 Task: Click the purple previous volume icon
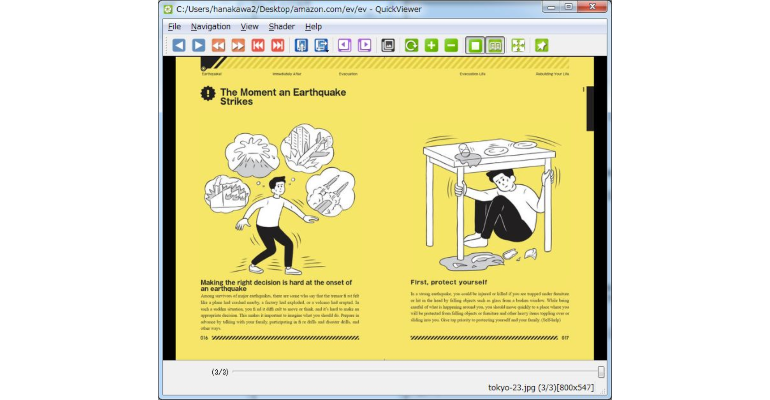[x=344, y=46]
